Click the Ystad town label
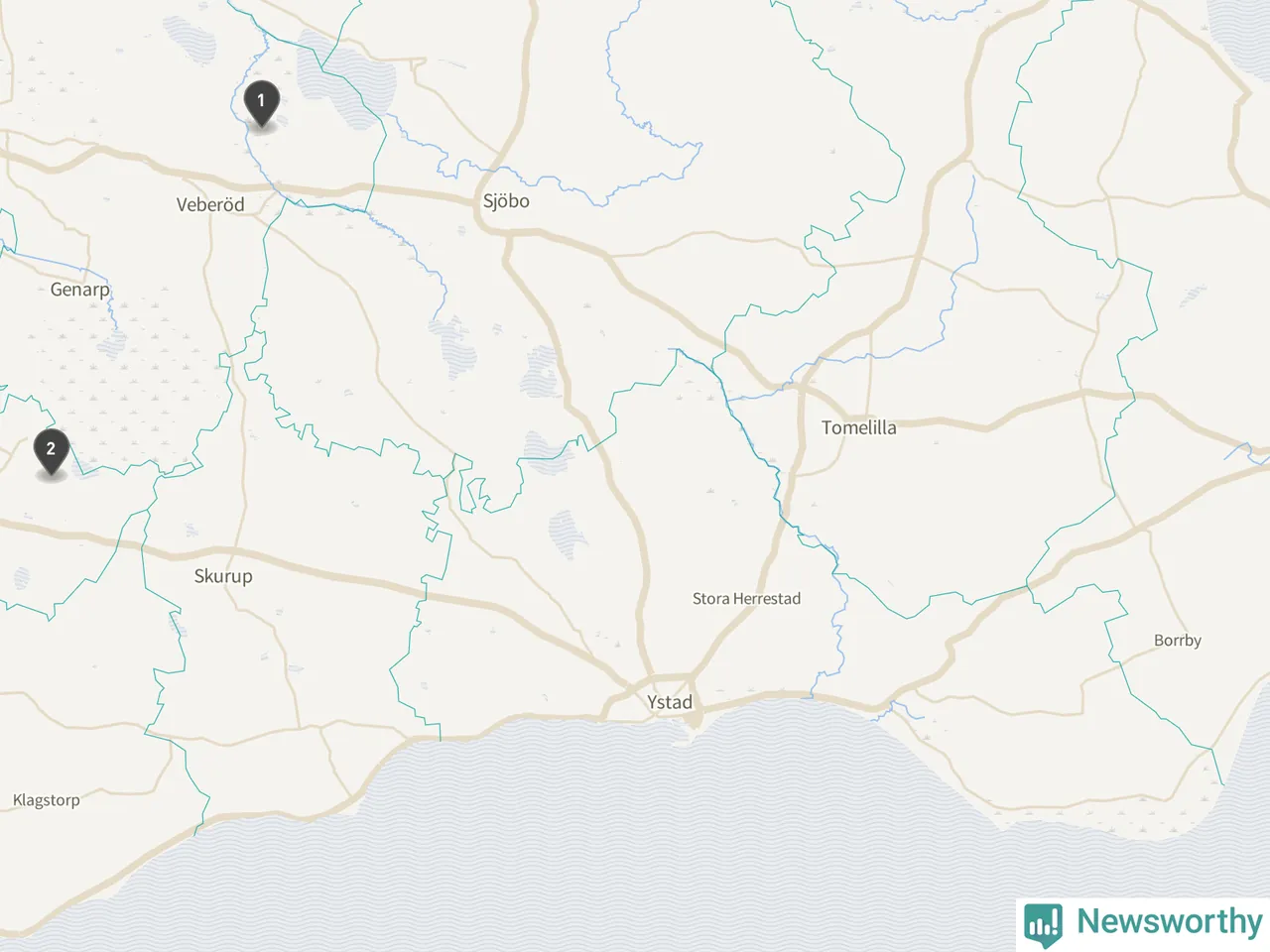The image size is (1270, 952). click(670, 702)
